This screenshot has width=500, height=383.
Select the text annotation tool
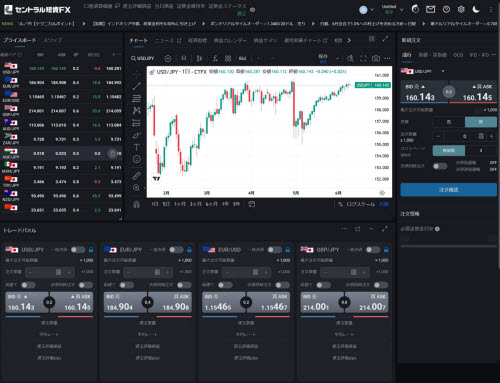pos(136,147)
